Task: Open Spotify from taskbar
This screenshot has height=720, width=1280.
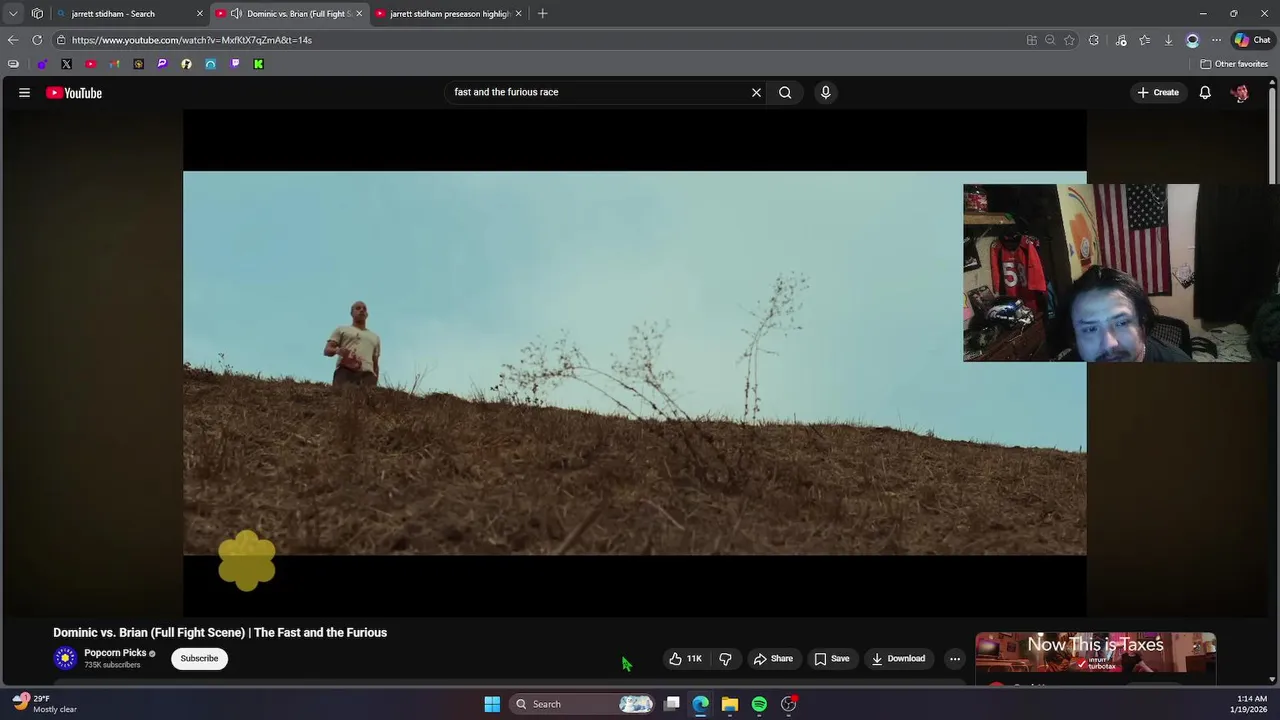Action: pyautogui.click(x=759, y=704)
